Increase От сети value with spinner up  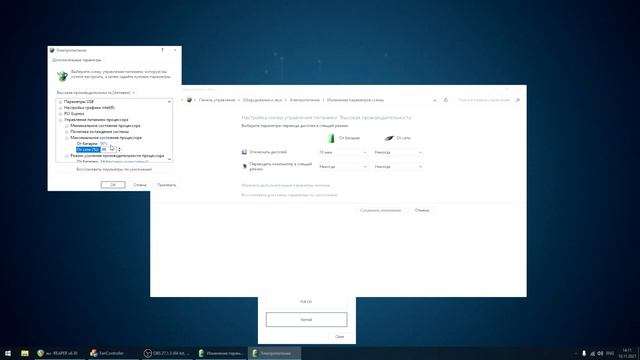119,148
